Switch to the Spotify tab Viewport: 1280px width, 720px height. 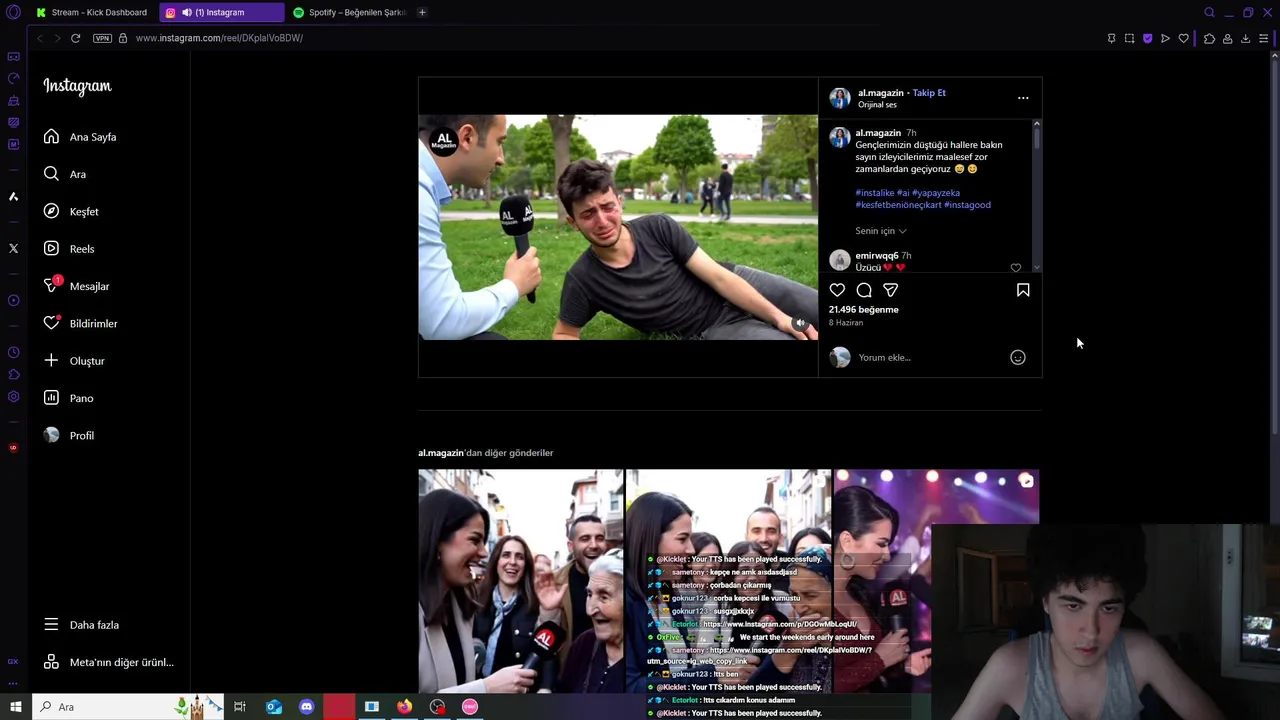coord(350,12)
